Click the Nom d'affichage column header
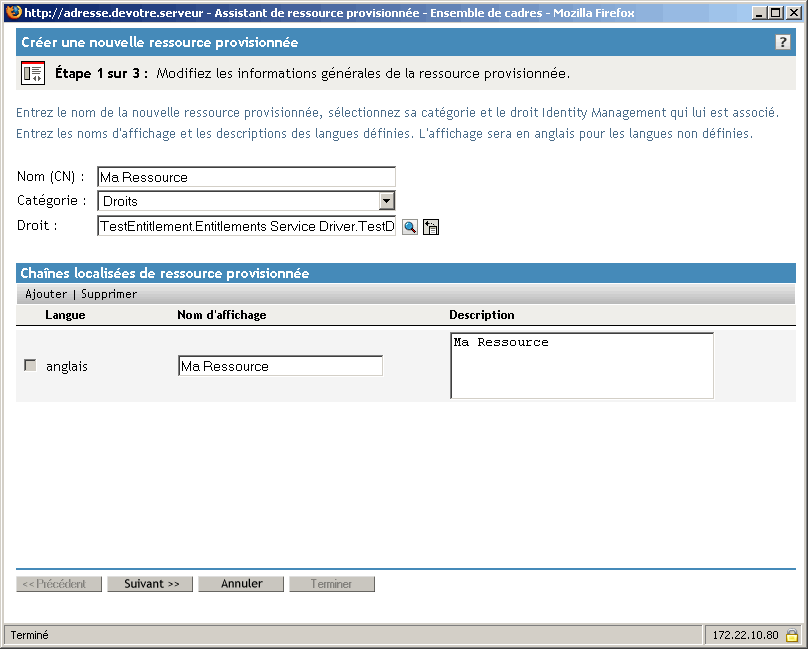 [x=222, y=315]
